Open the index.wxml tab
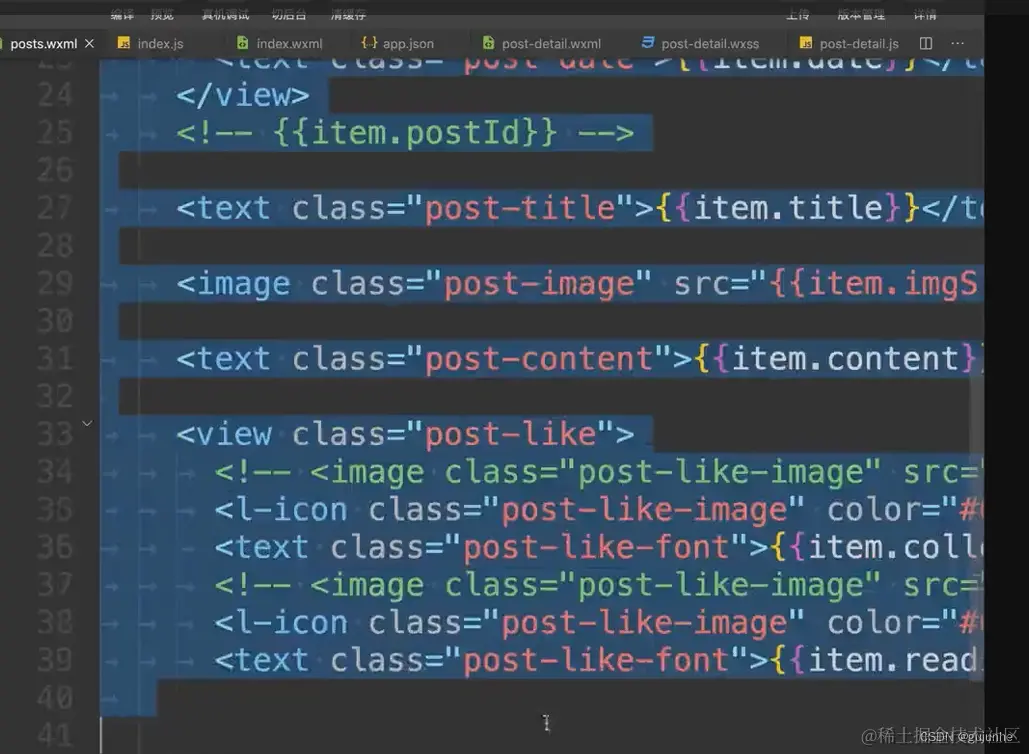1029x754 pixels. (x=280, y=43)
